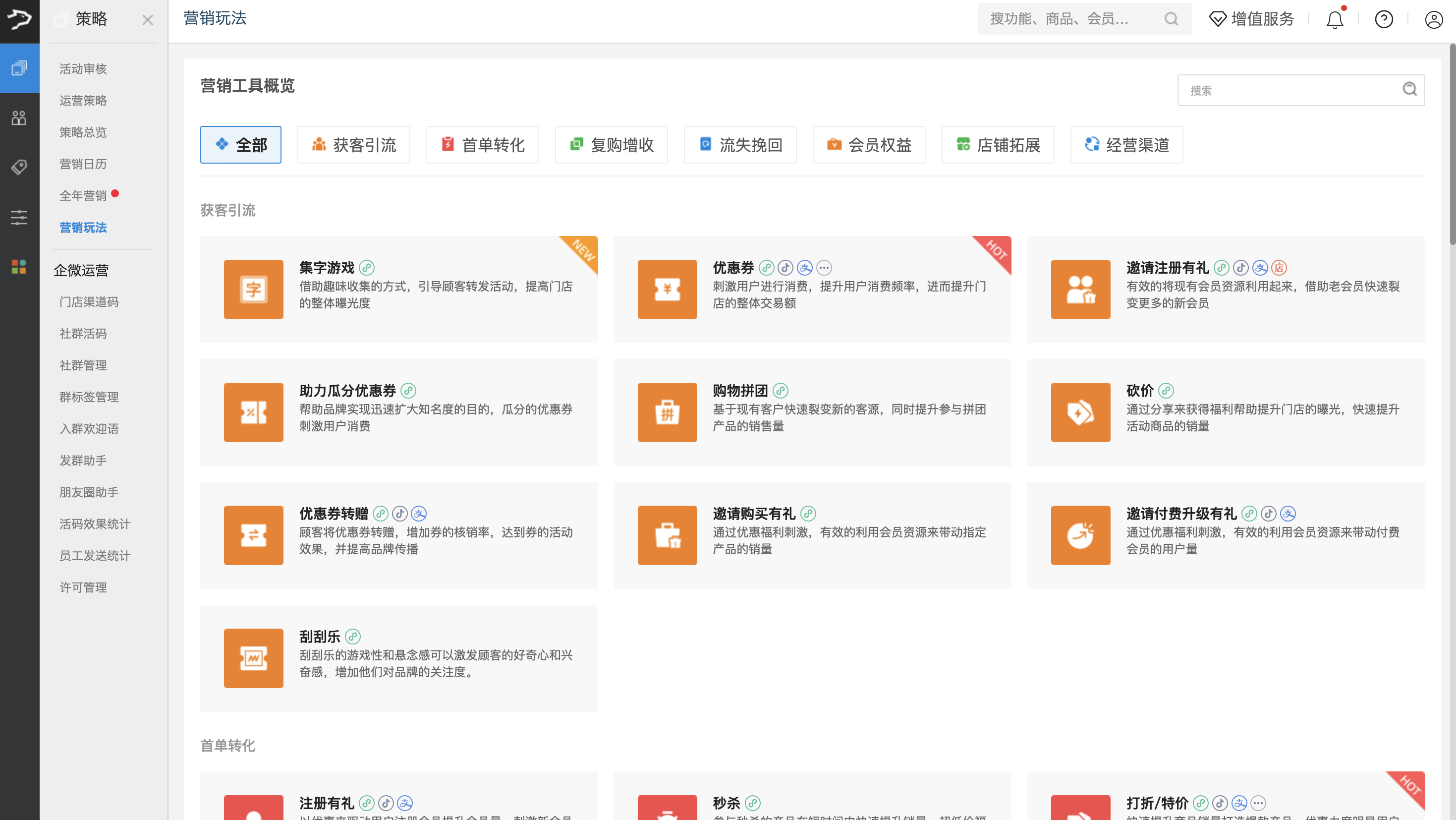Open the help question mark icon
Screen dimensions: 1456x820
[1384, 19]
